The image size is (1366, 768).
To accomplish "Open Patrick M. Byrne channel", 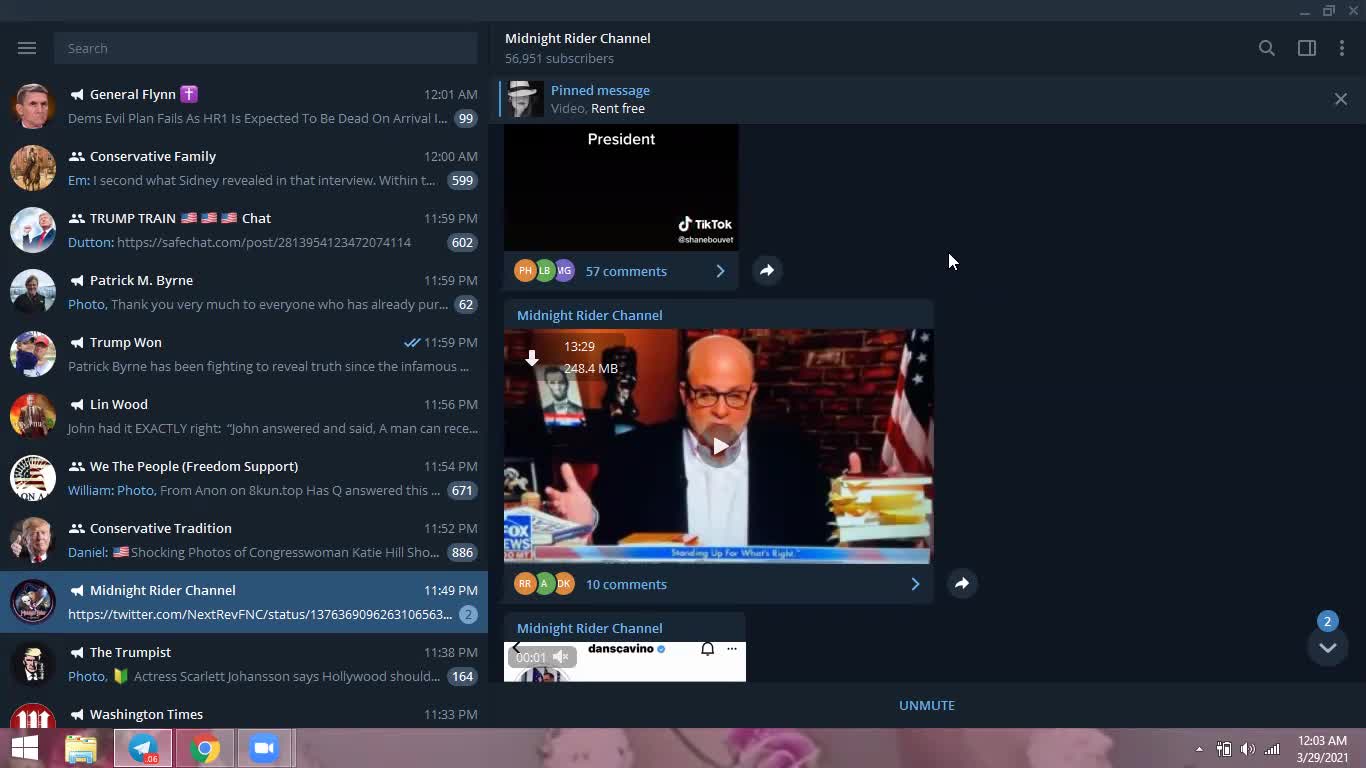I will click(244, 292).
